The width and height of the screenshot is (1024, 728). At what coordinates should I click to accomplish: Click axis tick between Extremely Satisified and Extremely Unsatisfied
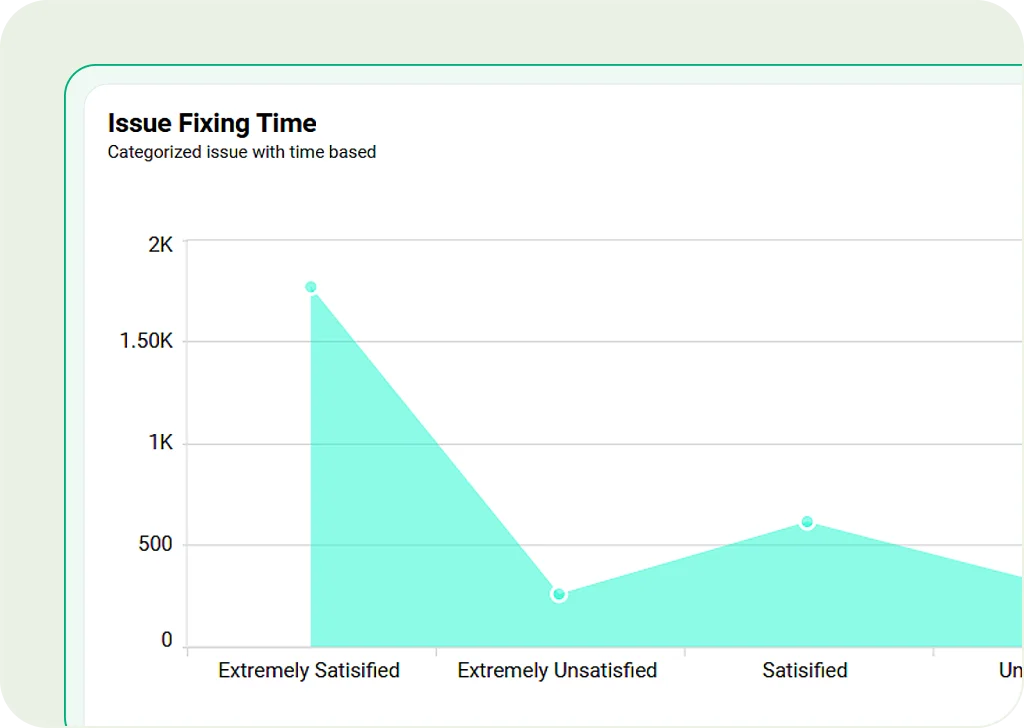pyautogui.click(x=436, y=652)
